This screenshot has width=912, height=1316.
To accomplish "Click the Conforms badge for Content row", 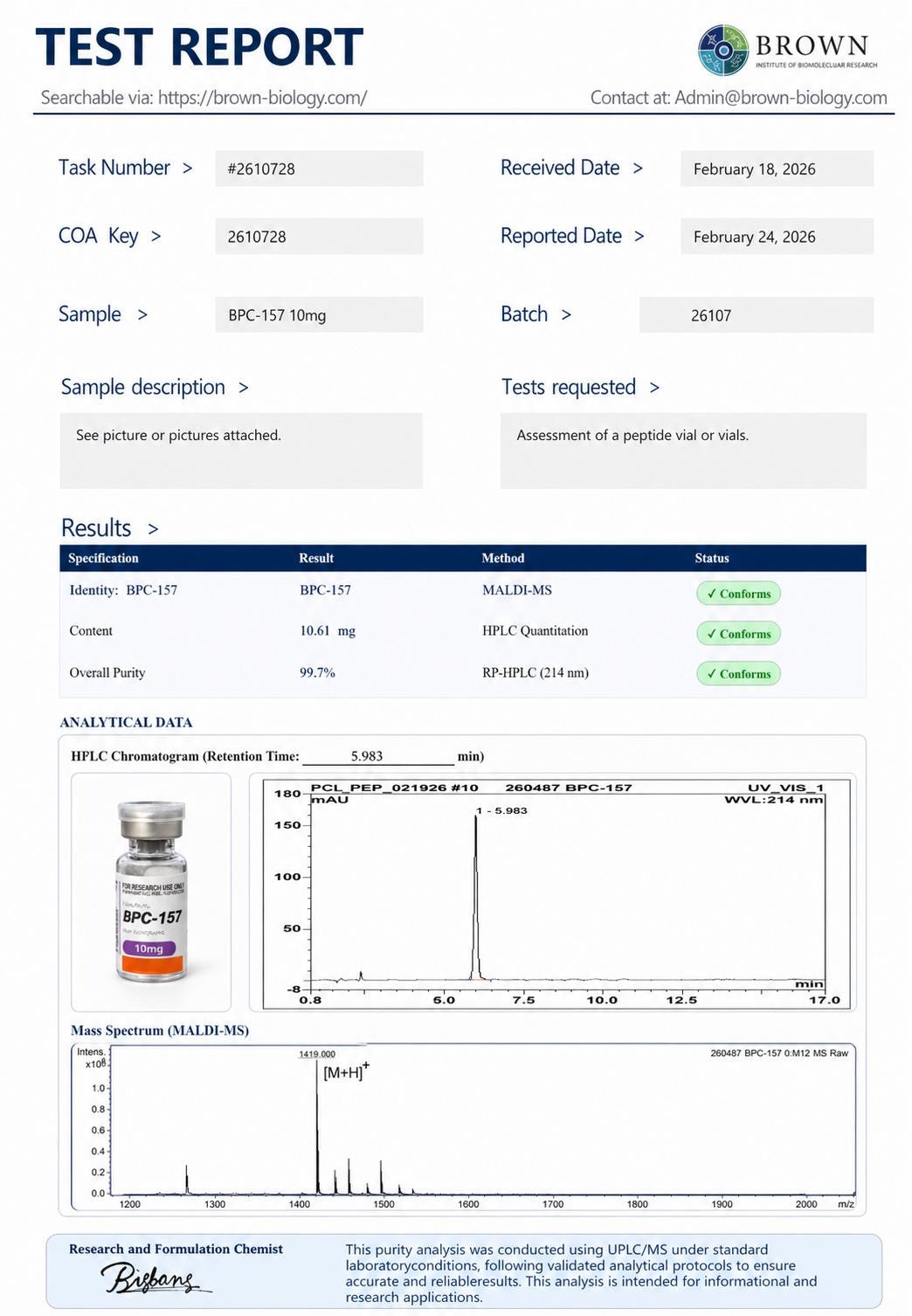I will click(738, 634).
